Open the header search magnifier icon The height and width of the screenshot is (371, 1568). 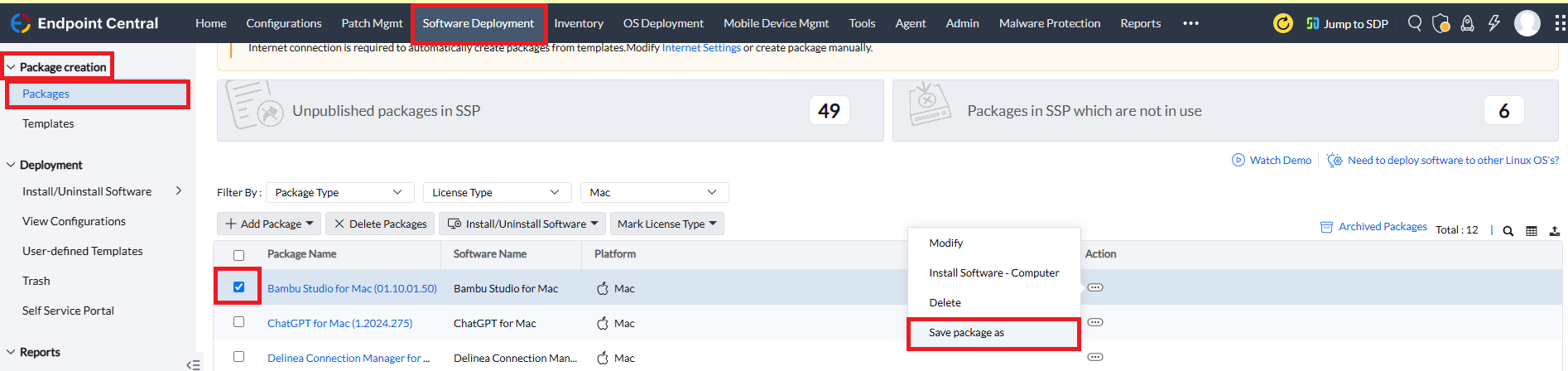pyautogui.click(x=1415, y=23)
